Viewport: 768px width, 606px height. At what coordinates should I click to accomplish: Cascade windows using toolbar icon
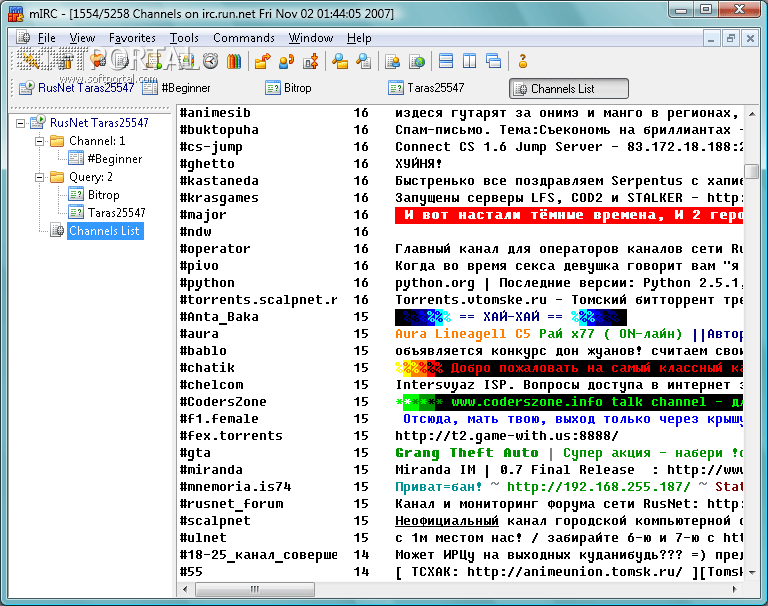492,62
